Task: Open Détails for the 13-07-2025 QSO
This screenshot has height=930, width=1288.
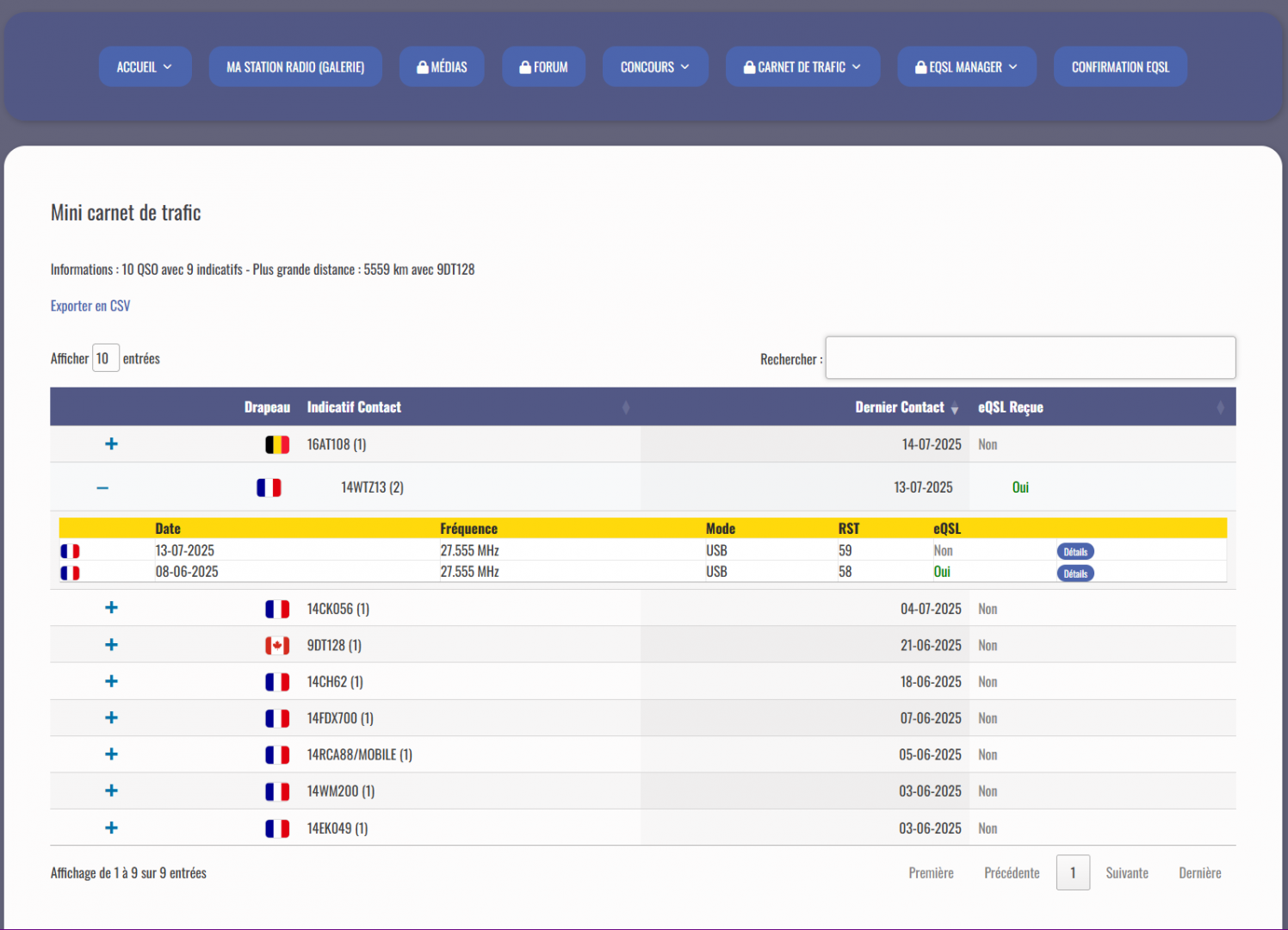Action: 1075,552
